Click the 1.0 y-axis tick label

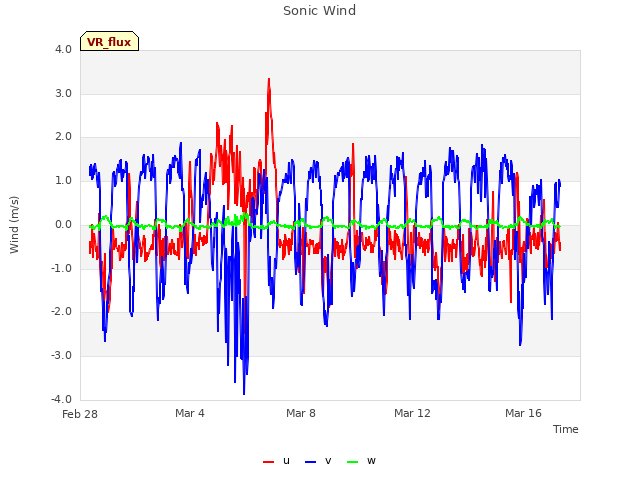click(x=63, y=180)
